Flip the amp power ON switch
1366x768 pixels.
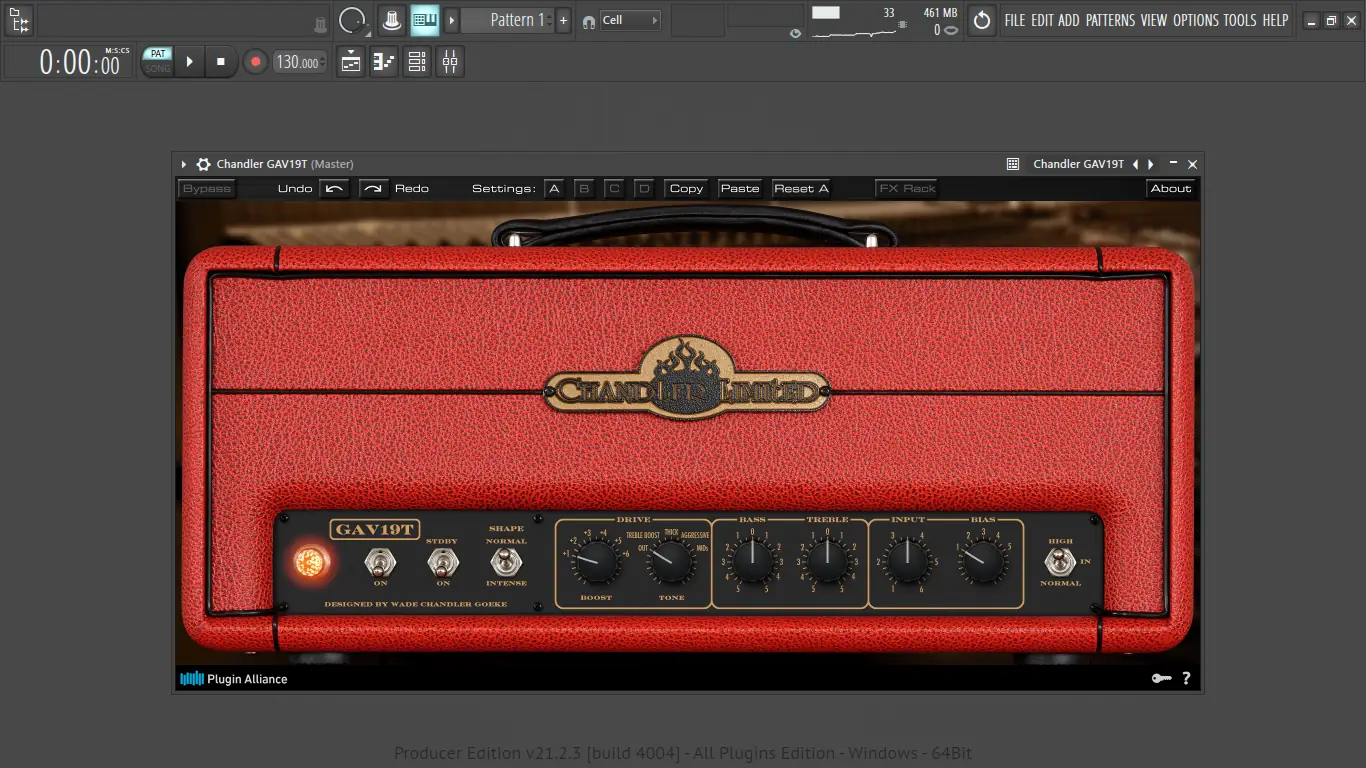click(x=380, y=562)
